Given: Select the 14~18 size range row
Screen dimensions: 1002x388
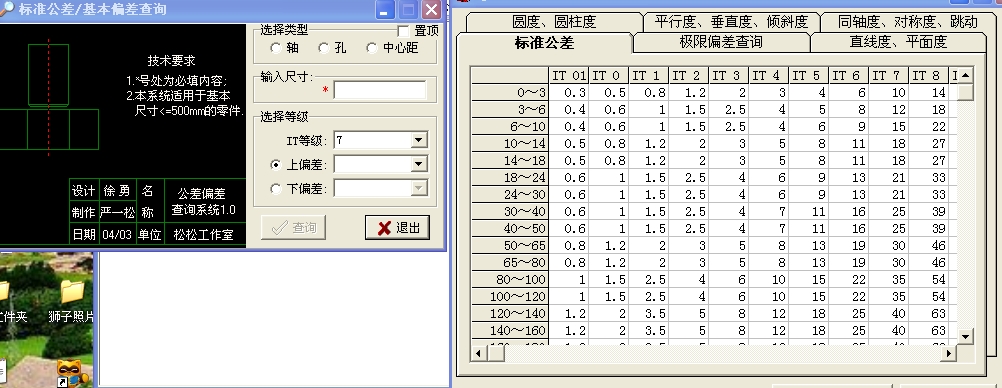Looking at the screenshot, I should 510,160.
